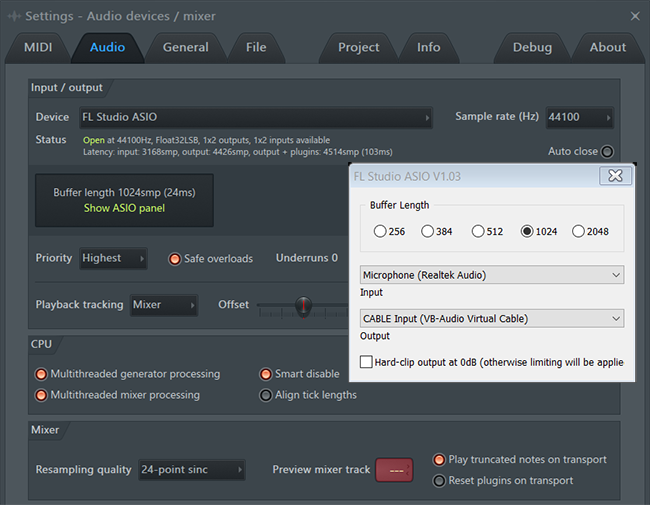Click the green Open status text
Image resolution: width=650 pixels, height=505 pixels.
click(94, 140)
